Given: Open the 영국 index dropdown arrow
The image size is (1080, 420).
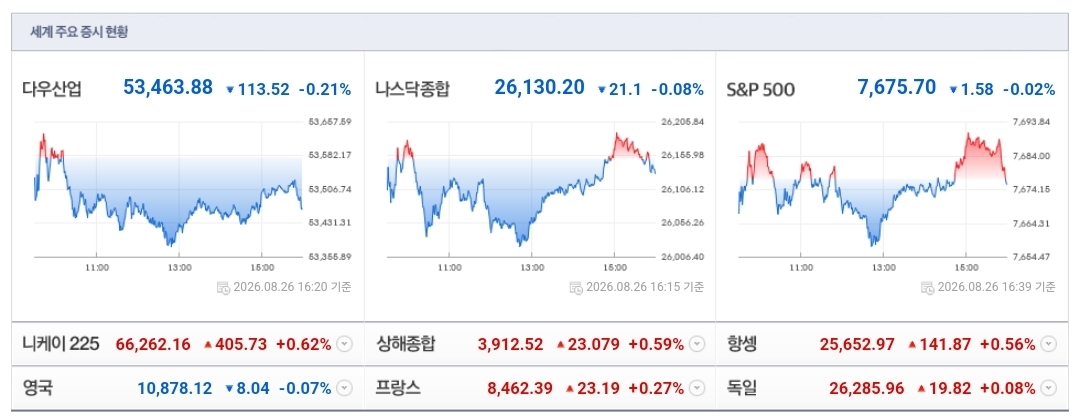Looking at the screenshot, I should pyautogui.click(x=345, y=388).
